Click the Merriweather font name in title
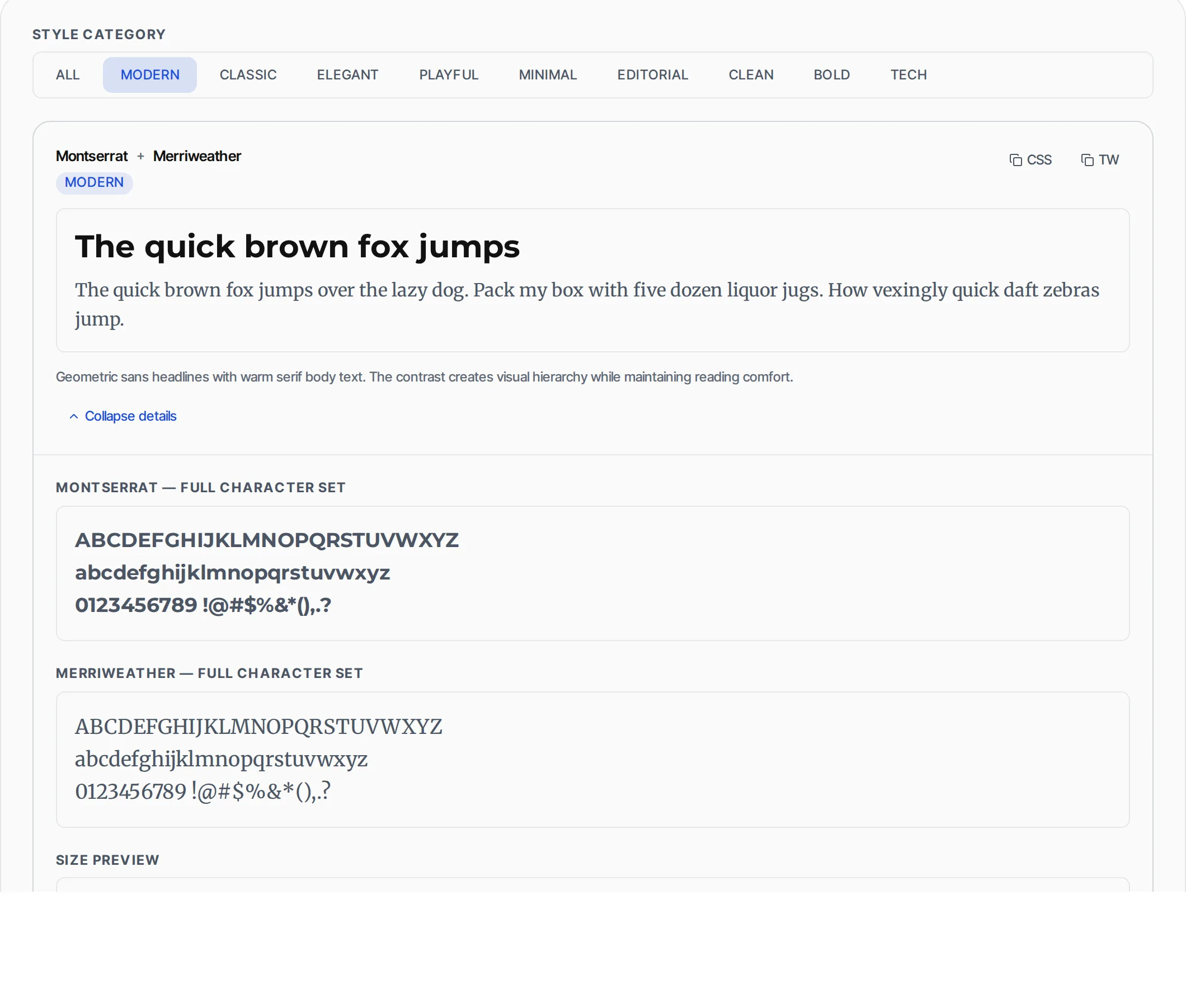This screenshot has height=1008, width=1186. pyautogui.click(x=197, y=156)
